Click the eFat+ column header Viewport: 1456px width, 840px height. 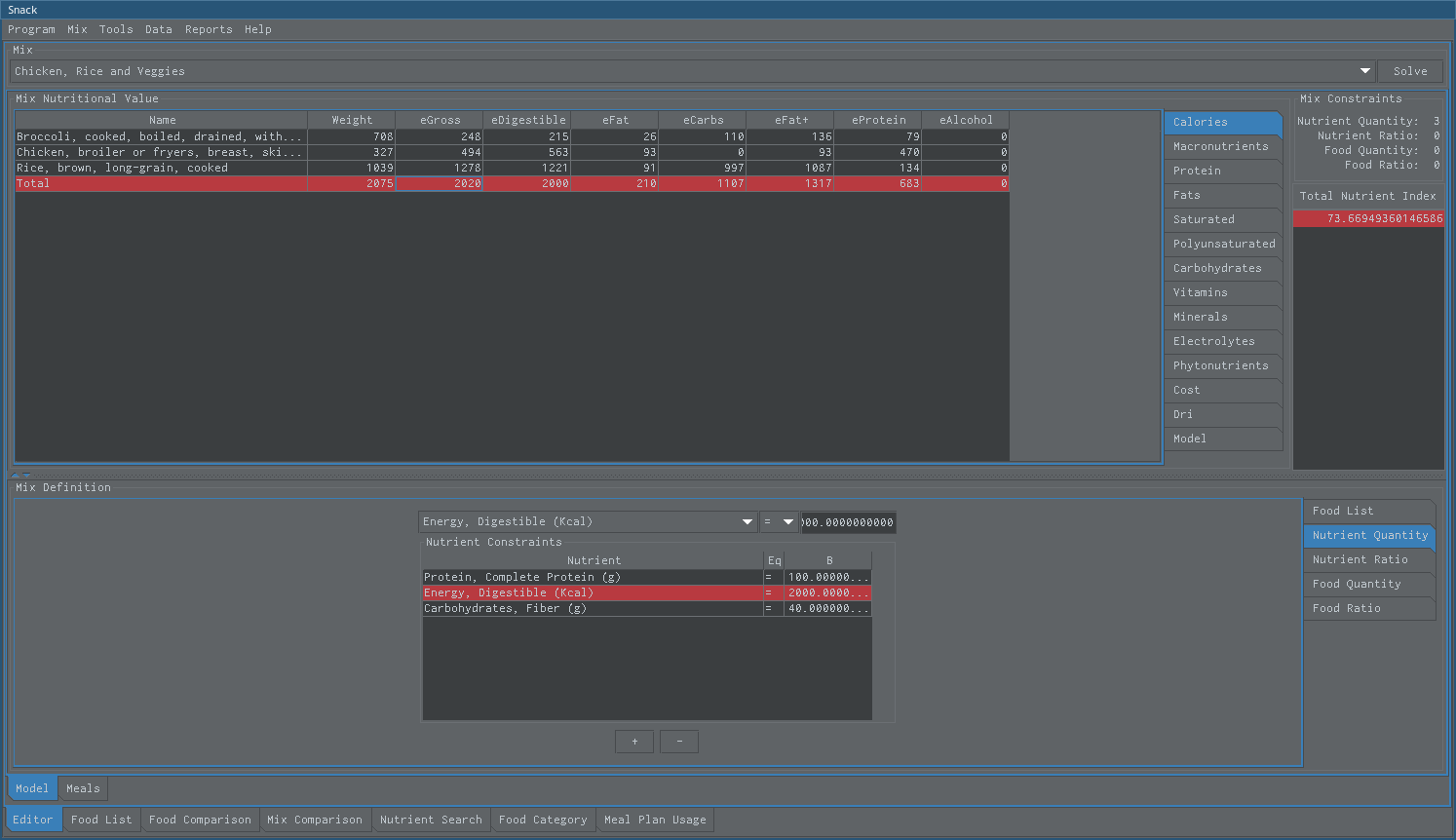pyautogui.click(x=790, y=120)
